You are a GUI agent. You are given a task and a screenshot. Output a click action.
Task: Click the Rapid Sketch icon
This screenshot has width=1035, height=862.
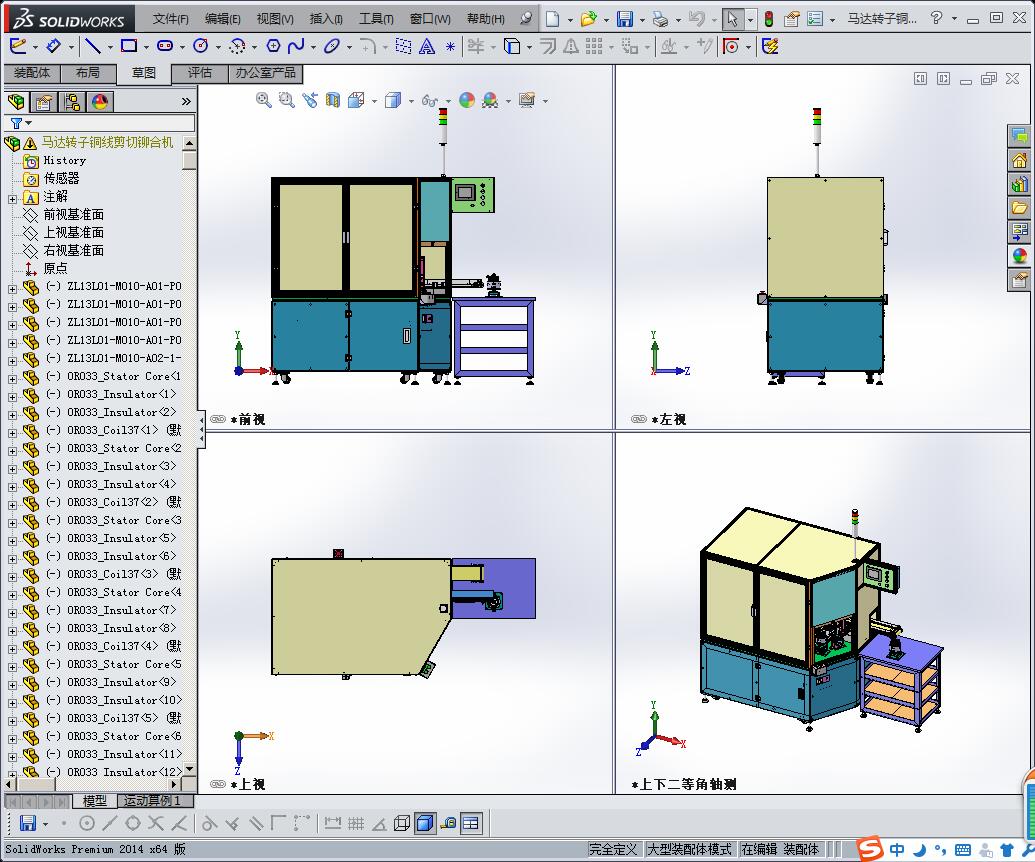770,46
